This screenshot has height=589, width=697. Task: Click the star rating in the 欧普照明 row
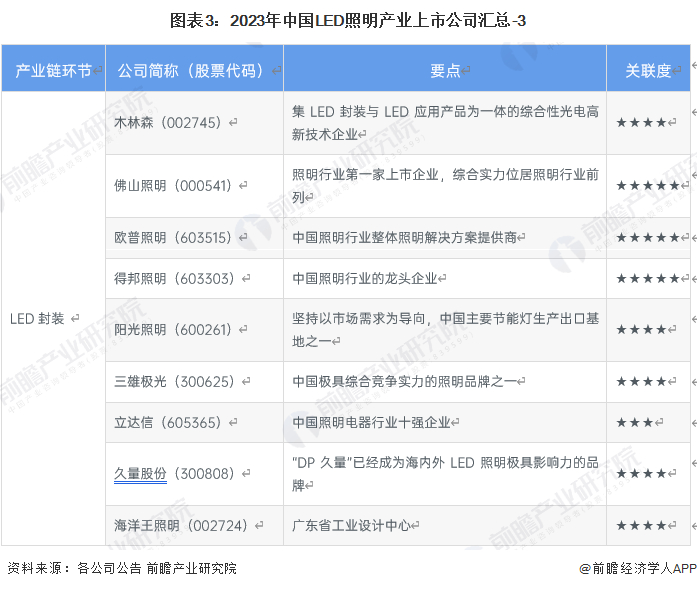click(648, 237)
